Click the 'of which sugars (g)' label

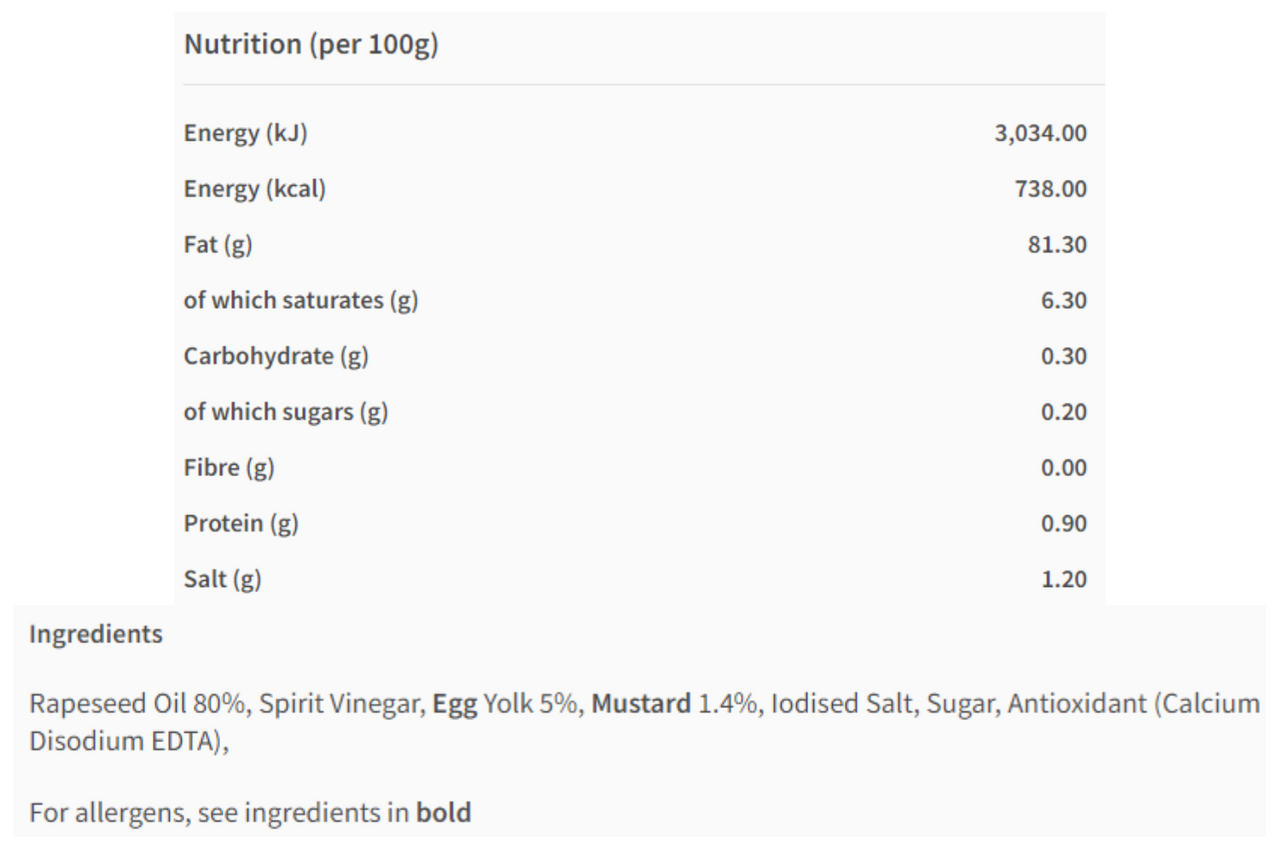coord(286,413)
